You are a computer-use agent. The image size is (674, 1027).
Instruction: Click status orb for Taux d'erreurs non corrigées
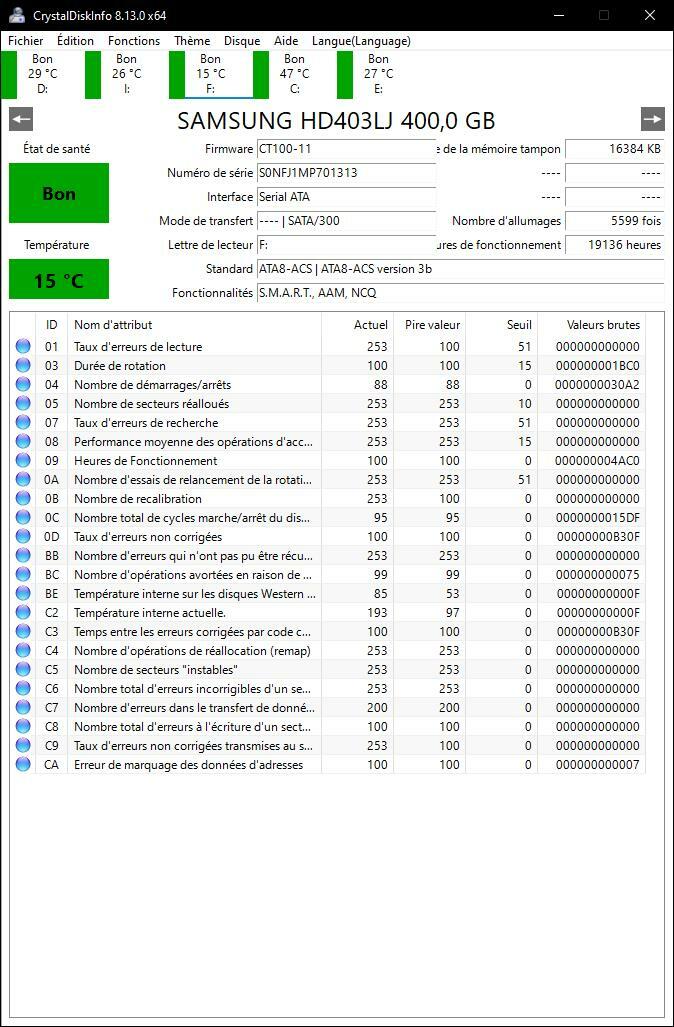pos(23,536)
